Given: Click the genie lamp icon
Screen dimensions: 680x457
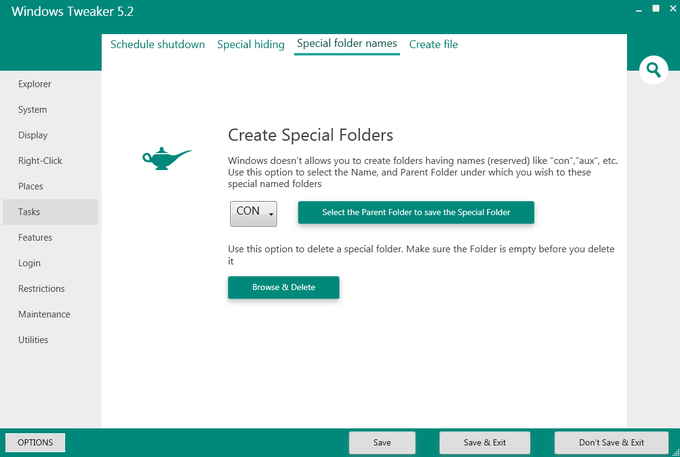Looking at the screenshot, I should [x=167, y=158].
